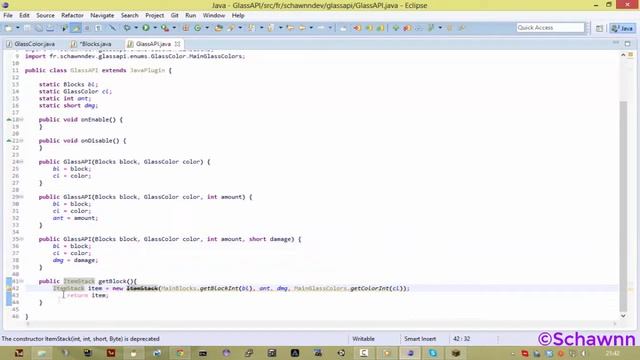Open the Navigate menu

[102, 15]
